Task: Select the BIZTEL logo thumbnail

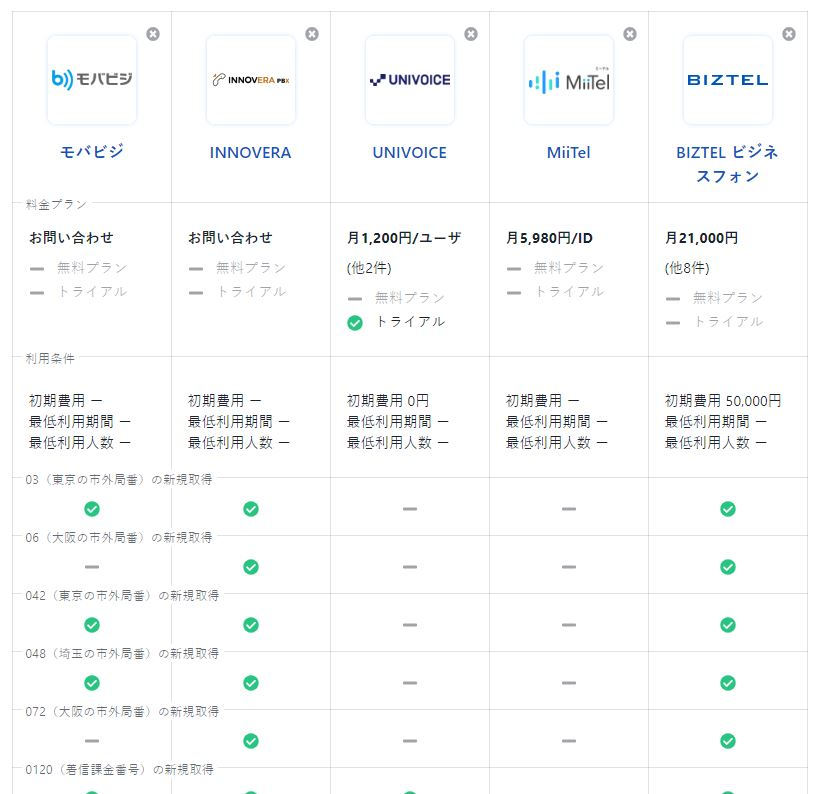Action: 728,80
